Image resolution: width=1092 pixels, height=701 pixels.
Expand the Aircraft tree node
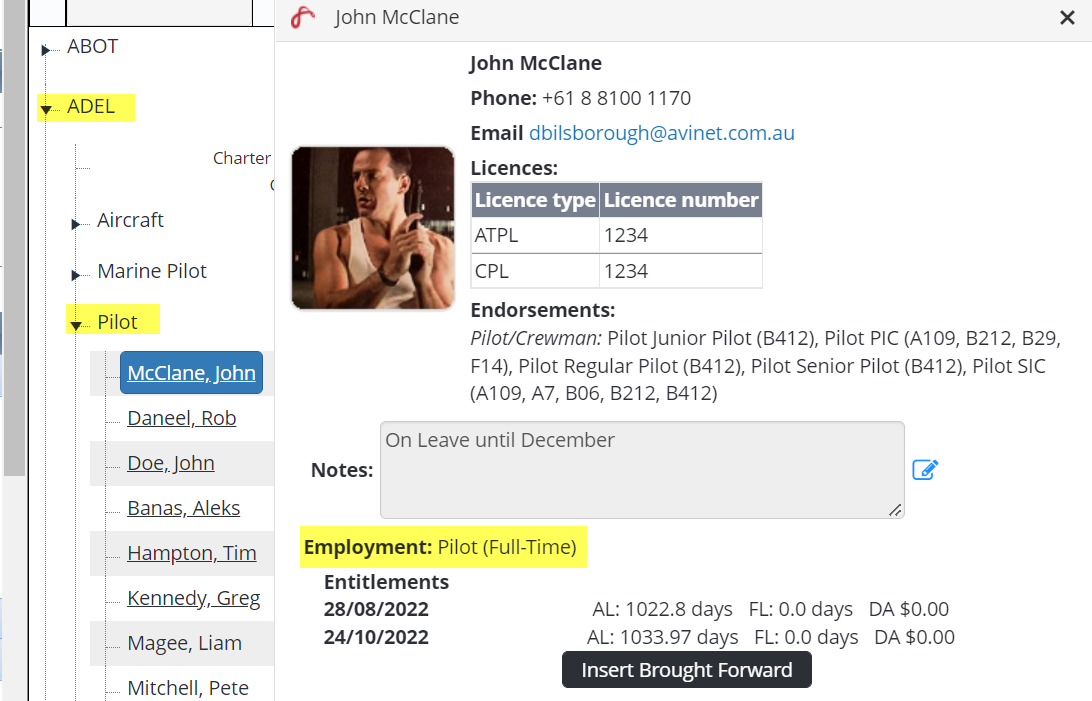click(76, 224)
